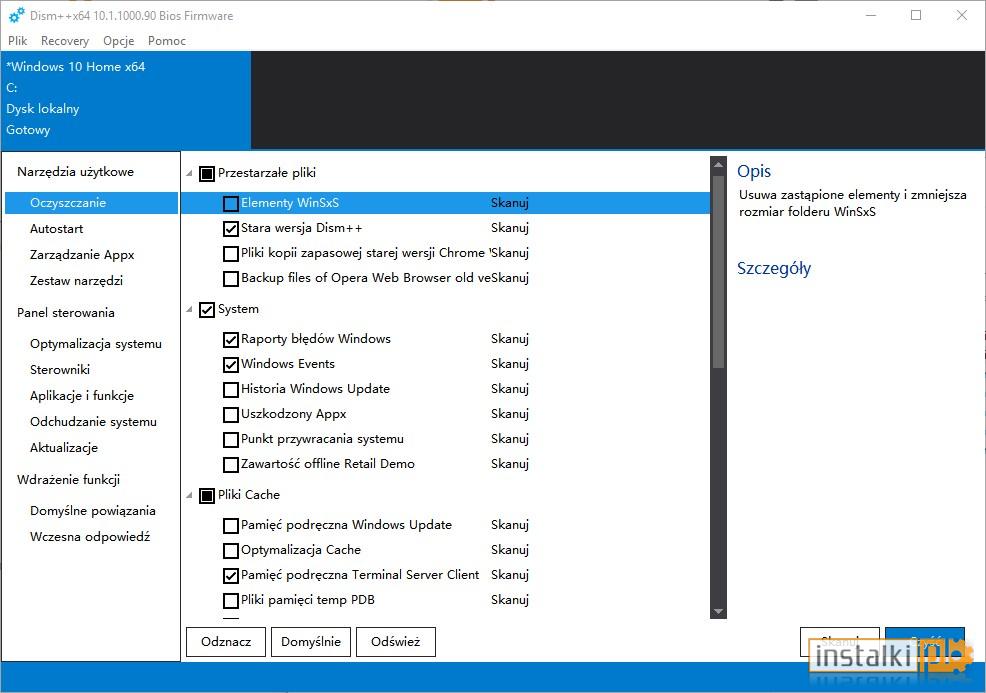Check the Elementy WinSxS checkbox
The height and width of the screenshot is (693, 986).
click(230, 202)
